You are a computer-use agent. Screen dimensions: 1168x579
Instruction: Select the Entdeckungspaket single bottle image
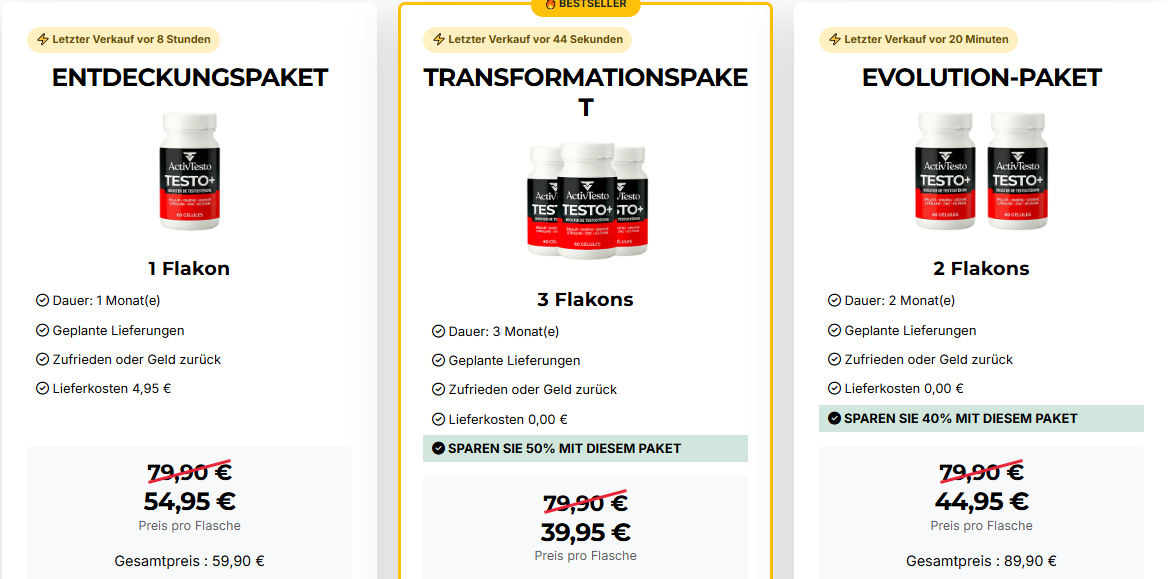[x=190, y=171]
